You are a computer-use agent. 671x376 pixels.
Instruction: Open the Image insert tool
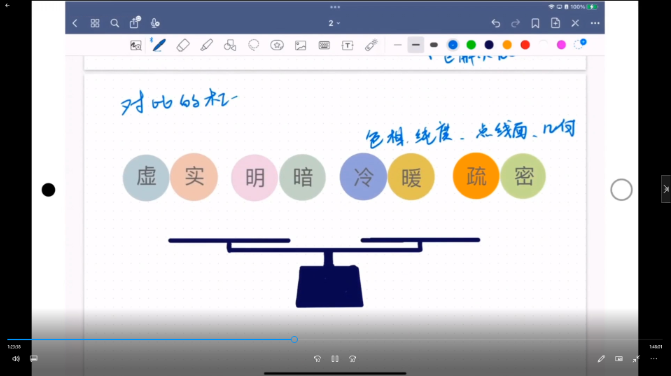click(x=300, y=45)
